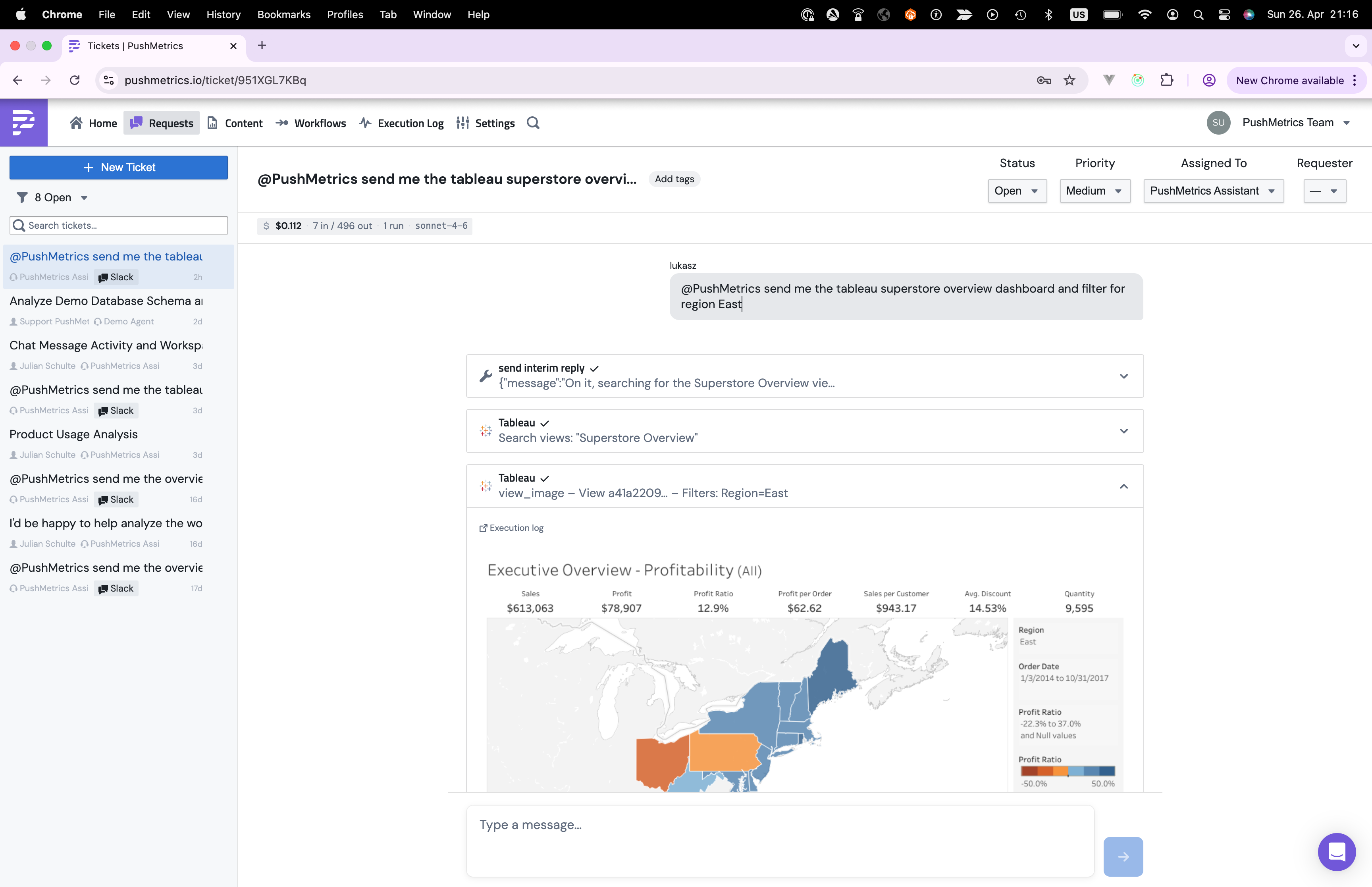Viewport: 1372px width, 887px height.
Task: Click the Search tickets input field
Action: click(x=119, y=225)
